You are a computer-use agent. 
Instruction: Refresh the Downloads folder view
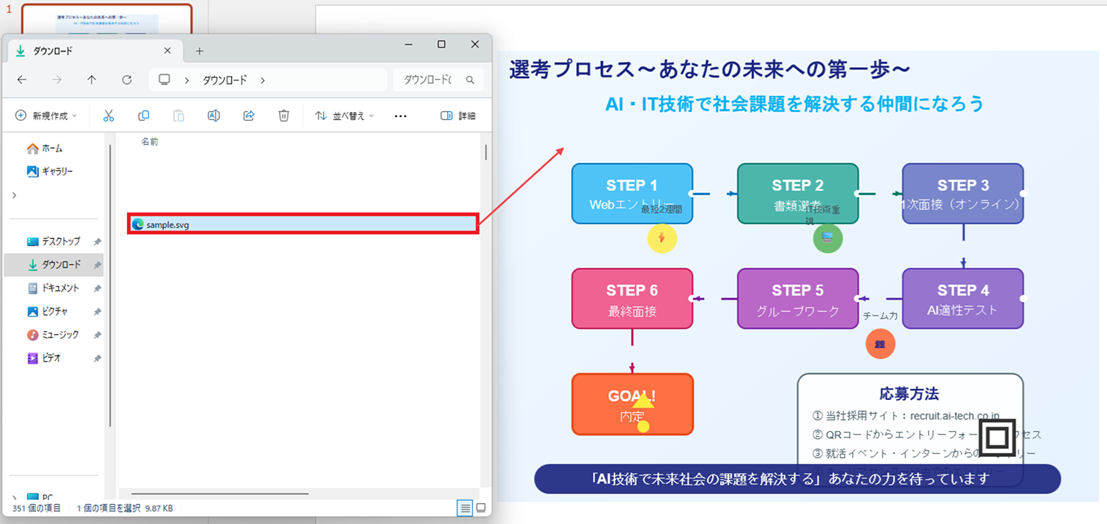127,80
